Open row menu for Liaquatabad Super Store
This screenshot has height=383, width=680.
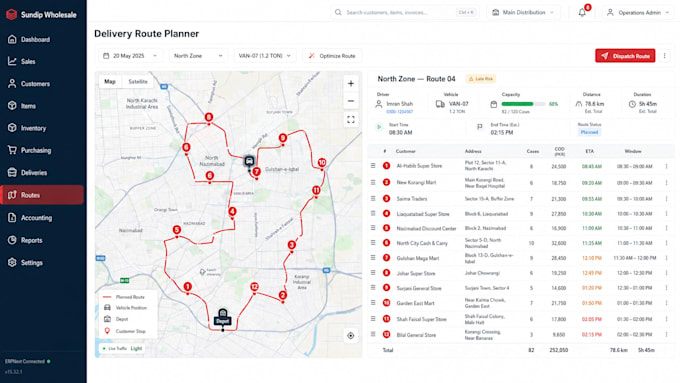tap(667, 214)
